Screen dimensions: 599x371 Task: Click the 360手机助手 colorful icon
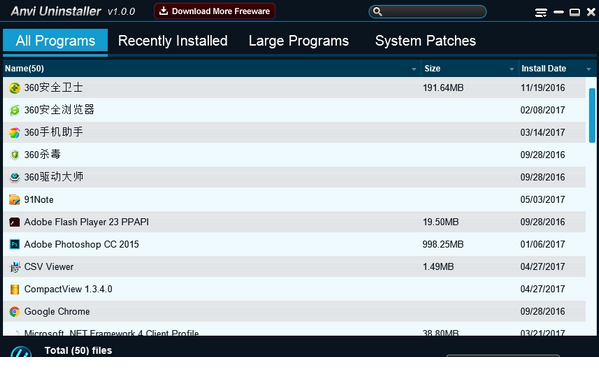(x=15, y=133)
